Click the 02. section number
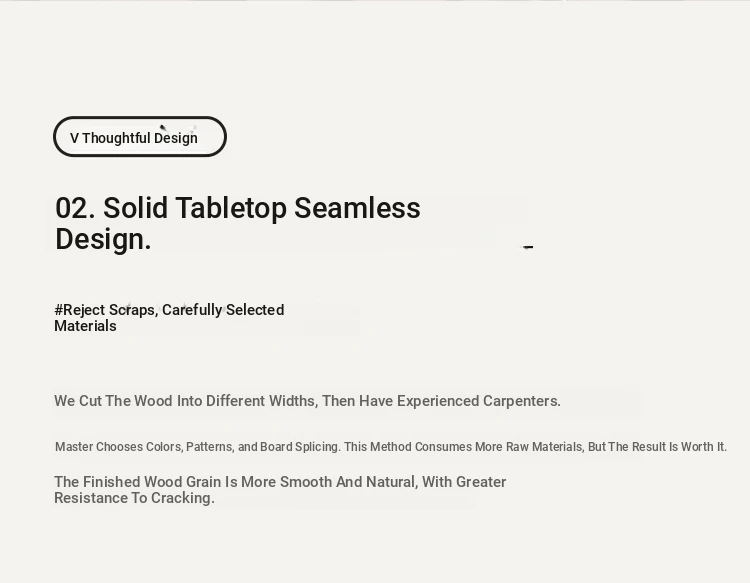Image resolution: width=750 pixels, height=583 pixels. 75,208
